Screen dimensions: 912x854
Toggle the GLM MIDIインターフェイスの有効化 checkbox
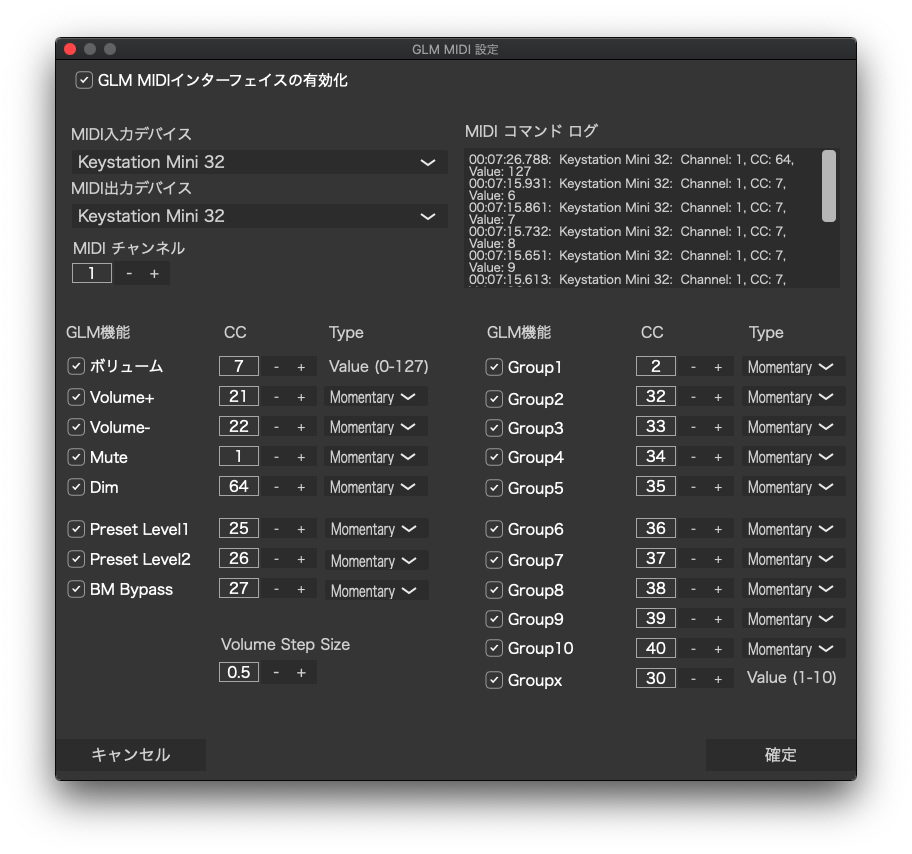84,80
